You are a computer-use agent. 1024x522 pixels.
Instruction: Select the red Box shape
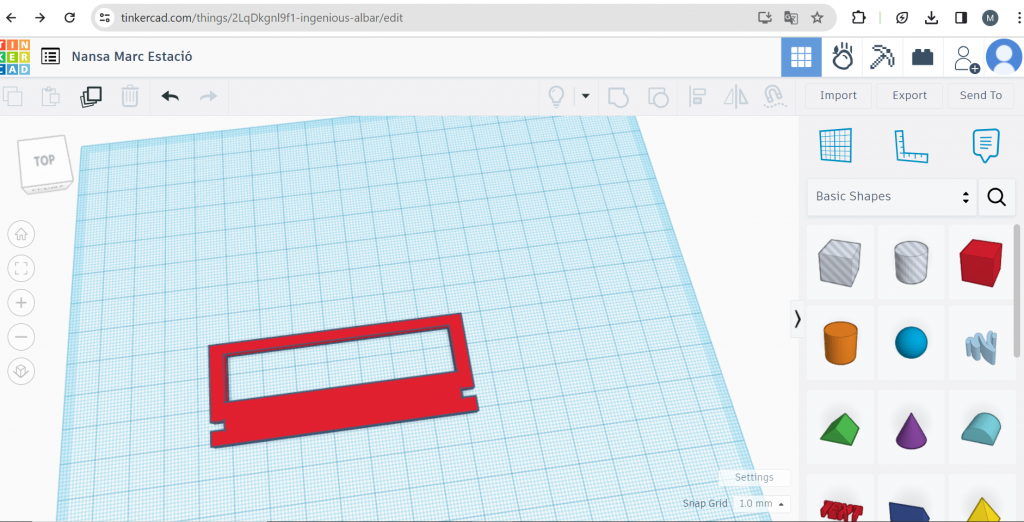[x=980, y=264]
